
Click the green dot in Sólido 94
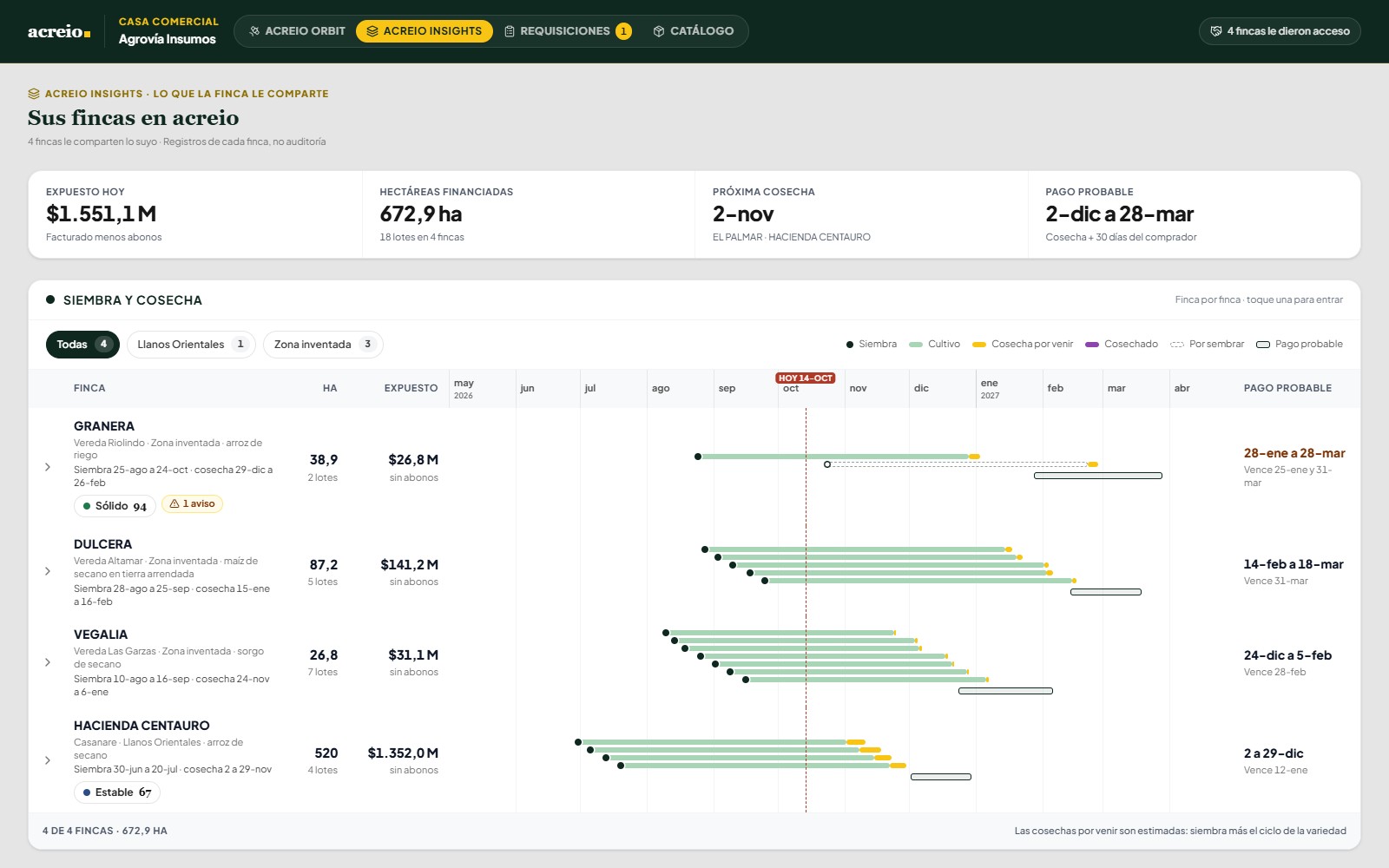point(87,506)
